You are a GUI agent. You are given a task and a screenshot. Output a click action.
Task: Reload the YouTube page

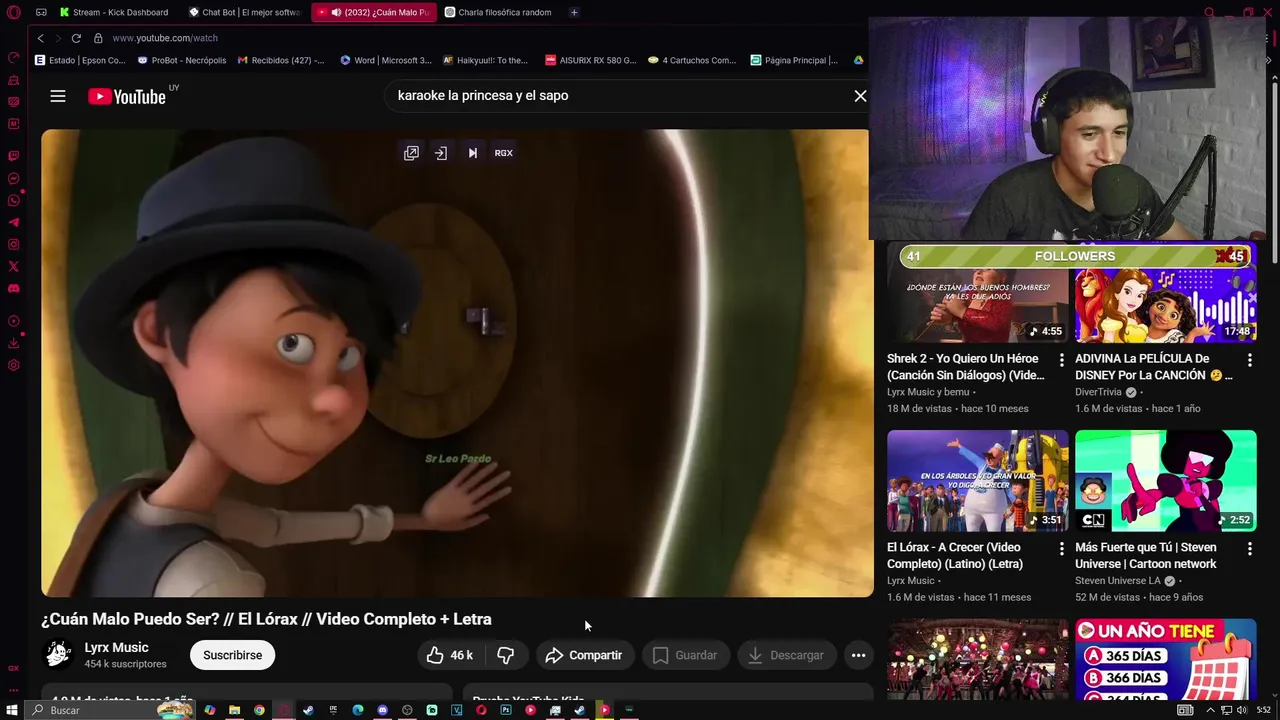pos(76,38)
